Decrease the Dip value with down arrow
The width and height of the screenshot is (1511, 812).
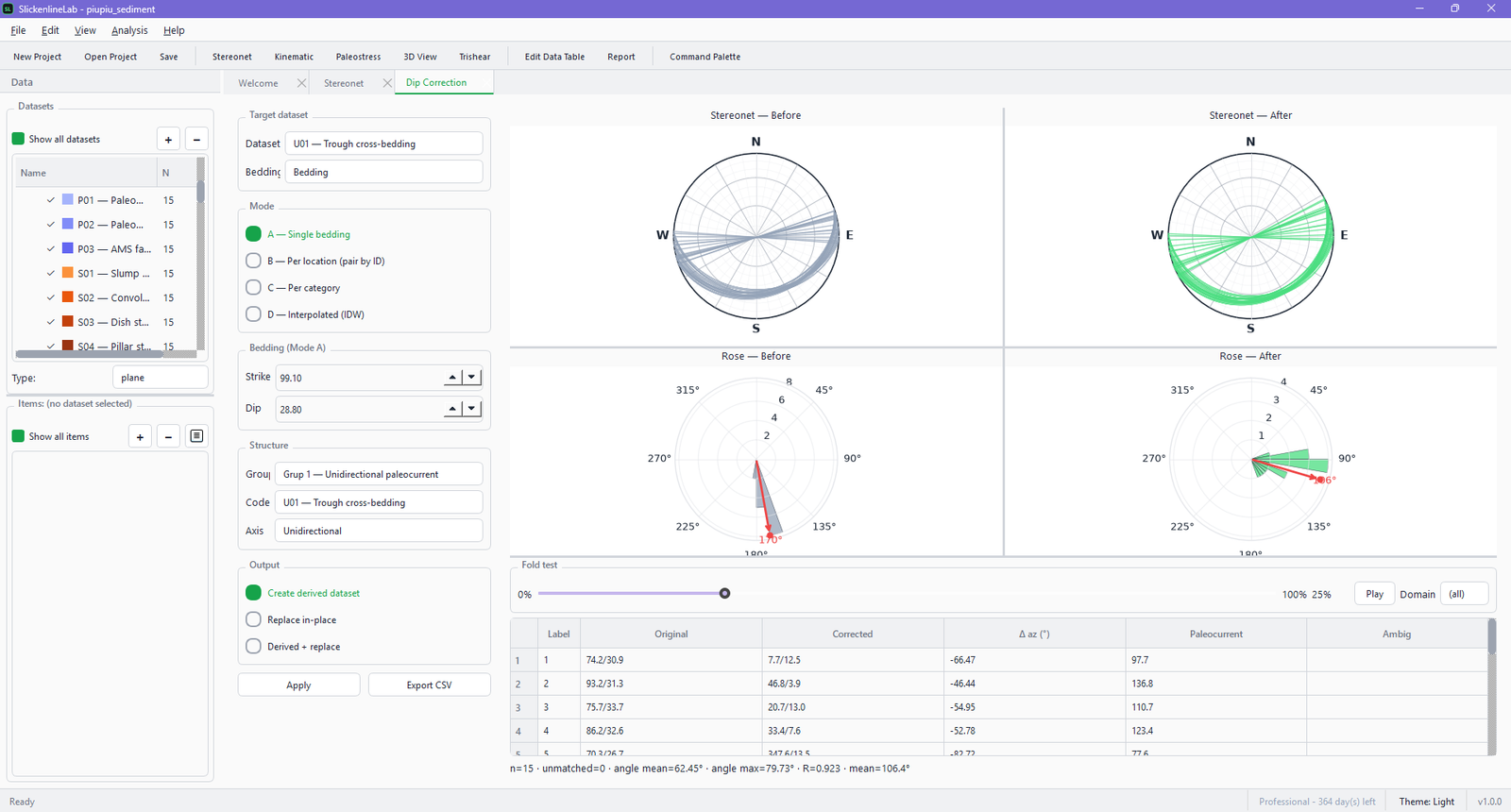[x=471, y=409]
